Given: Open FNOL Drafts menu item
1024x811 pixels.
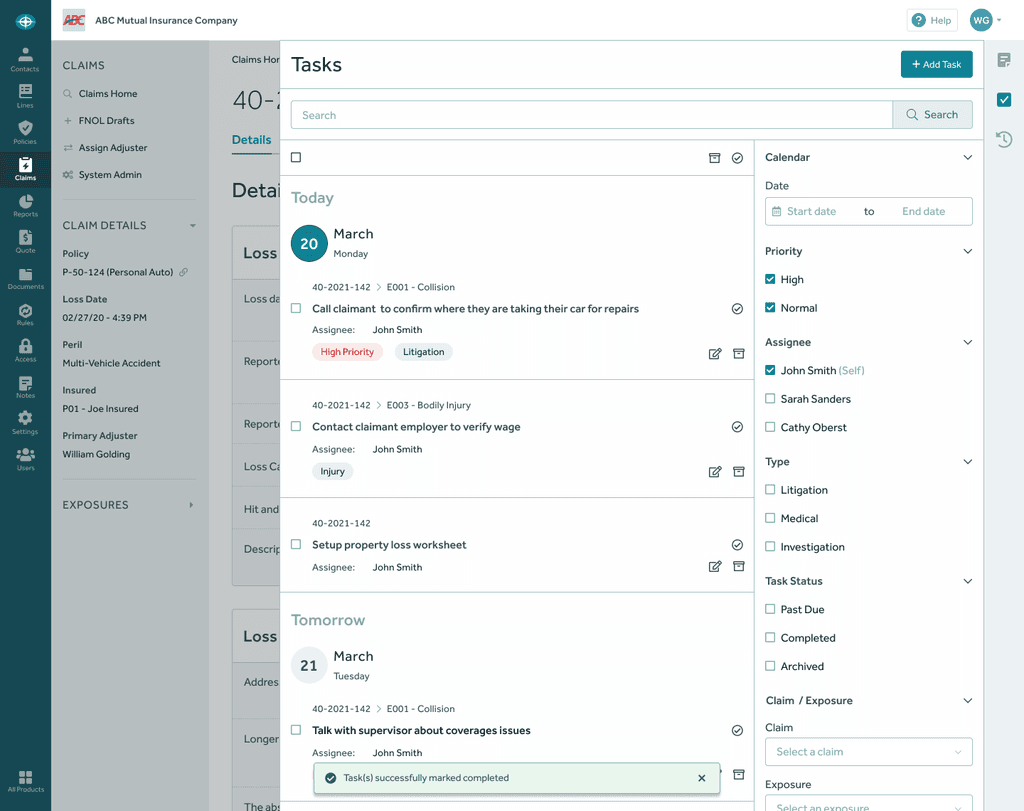Looking at the screenshot, I should click(106, 121).
